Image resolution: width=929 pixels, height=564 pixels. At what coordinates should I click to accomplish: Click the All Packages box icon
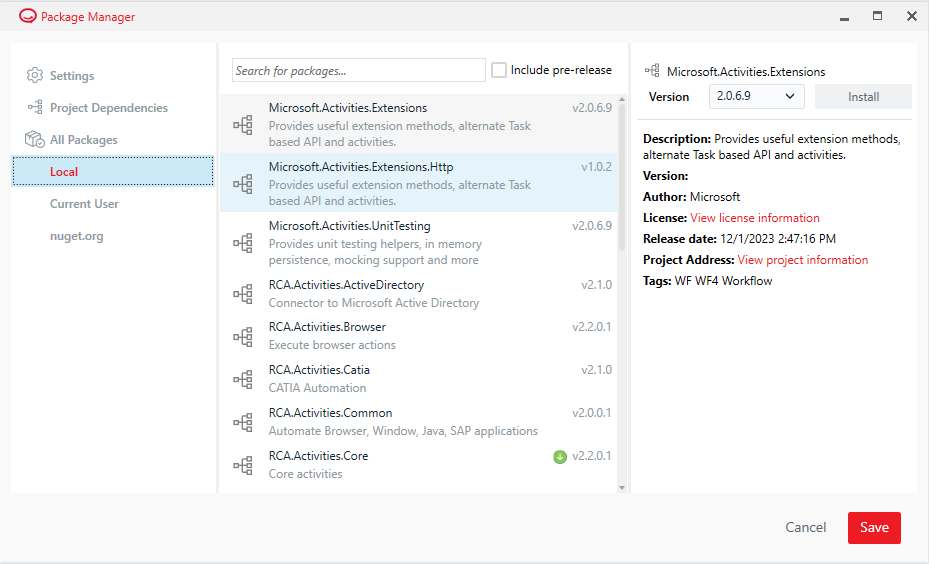pyautogui.click(x=35, y=139)
